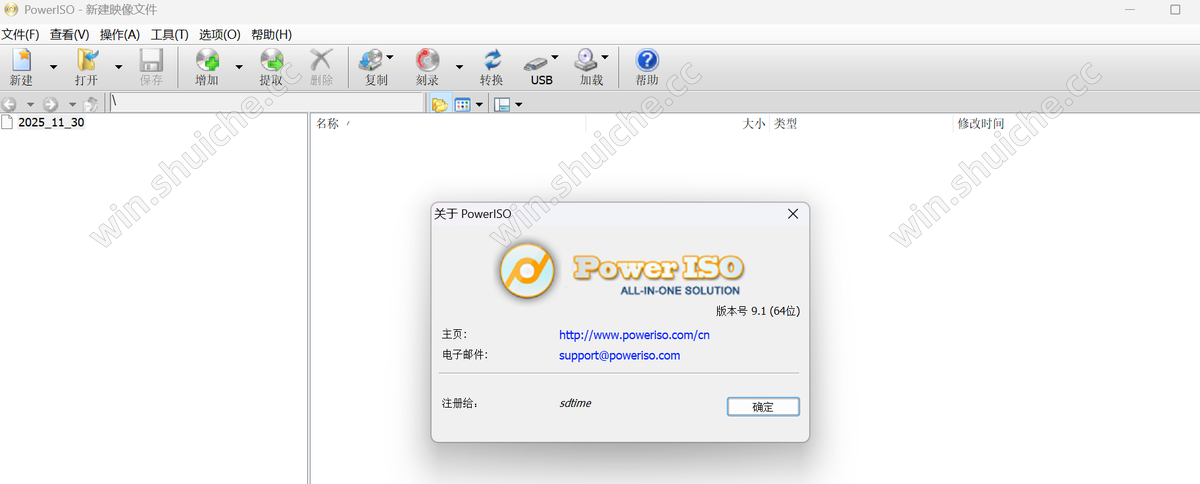1200x484 pixels.
Task: Toggle the folder tree view button
Action: coord(438,104)
